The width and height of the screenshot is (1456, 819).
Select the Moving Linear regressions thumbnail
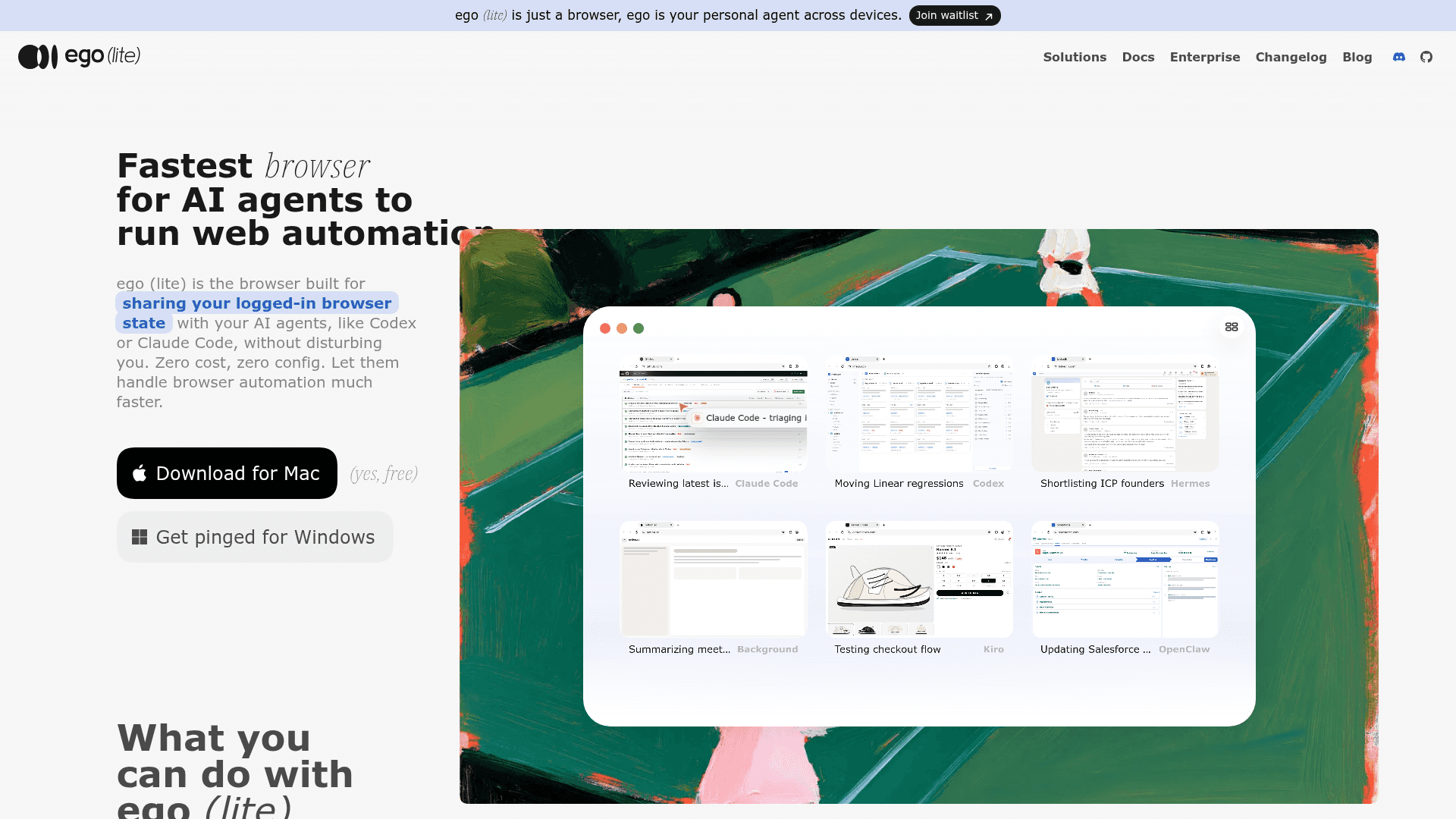click(919, 414)
